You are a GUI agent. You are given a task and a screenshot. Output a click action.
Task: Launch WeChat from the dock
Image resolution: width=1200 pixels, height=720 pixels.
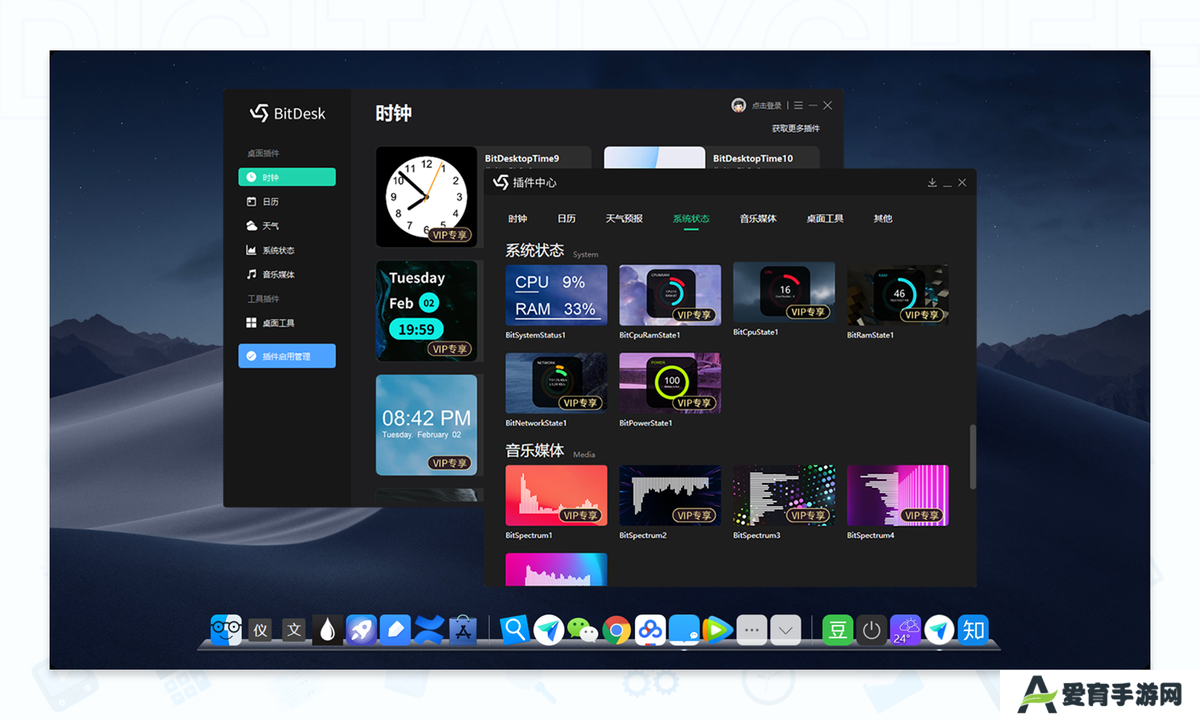[x=582, y=629]
